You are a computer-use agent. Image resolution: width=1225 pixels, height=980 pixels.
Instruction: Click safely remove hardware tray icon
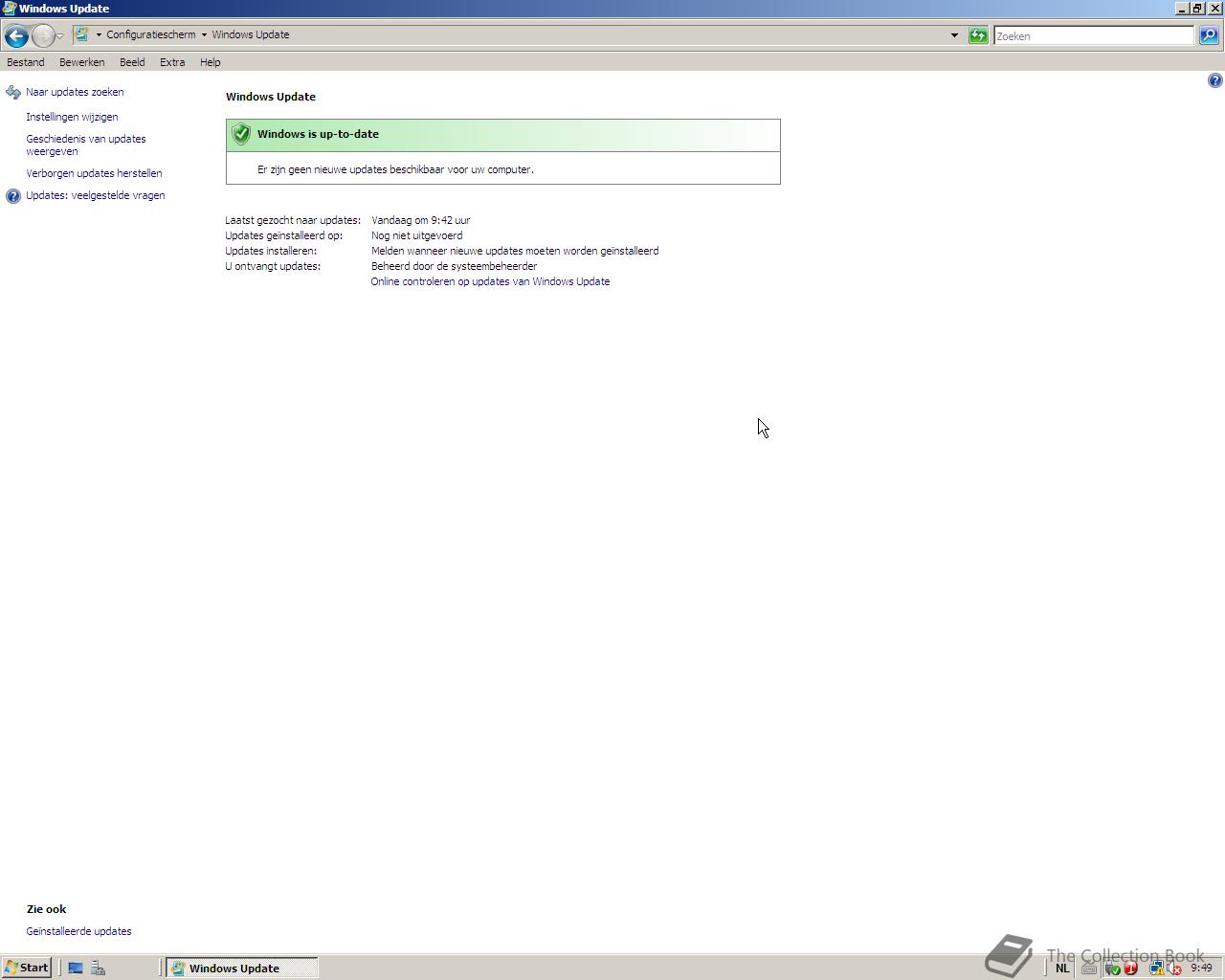pos(1112,969)
